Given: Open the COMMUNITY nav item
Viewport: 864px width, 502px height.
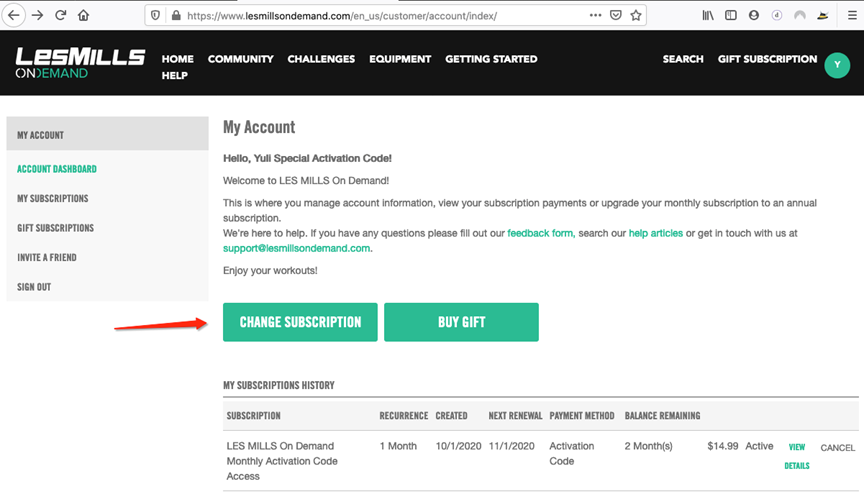Looking at the screenshot, I should (x=241, y=59).
